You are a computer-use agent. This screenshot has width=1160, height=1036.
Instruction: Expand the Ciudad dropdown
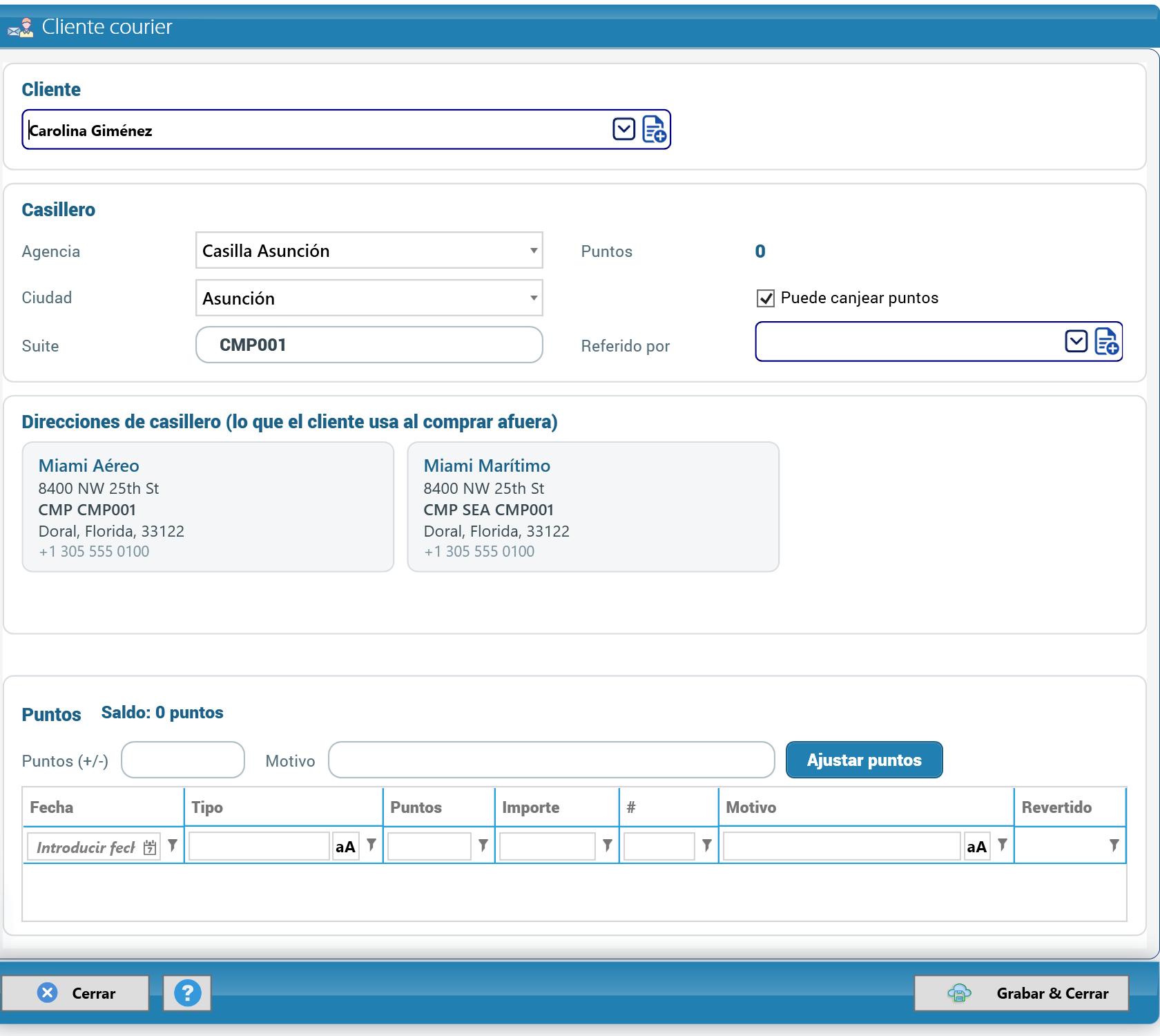(534, 298)
